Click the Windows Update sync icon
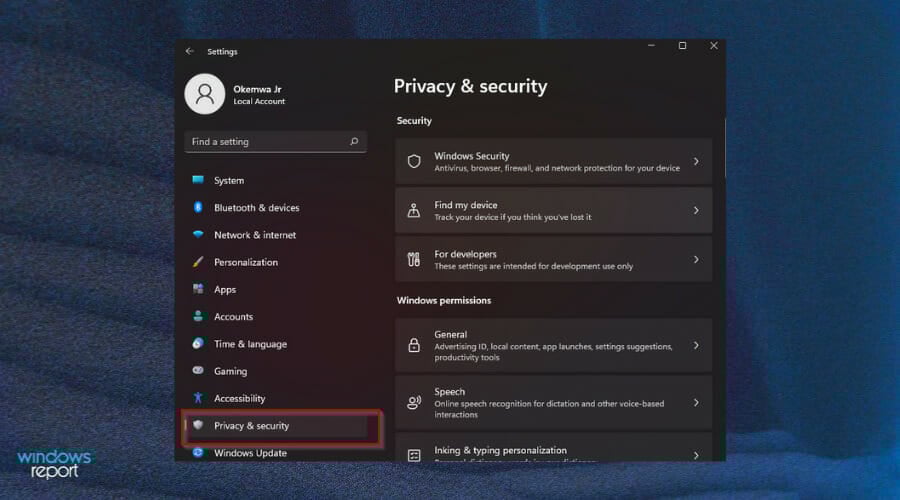Image resolution: width=900 pixels, height=500 pixels. (198, 452)
